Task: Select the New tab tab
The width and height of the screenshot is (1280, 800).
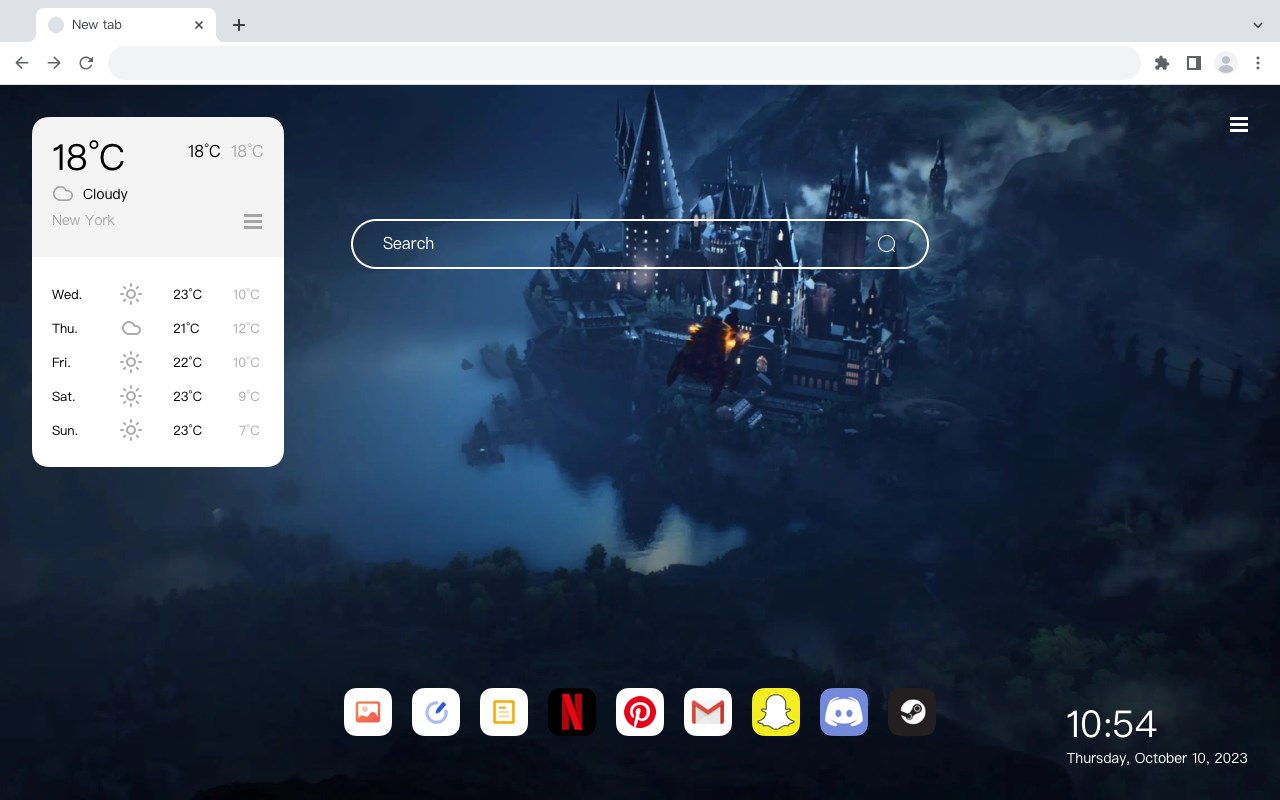Action: (x=126, y=25)
